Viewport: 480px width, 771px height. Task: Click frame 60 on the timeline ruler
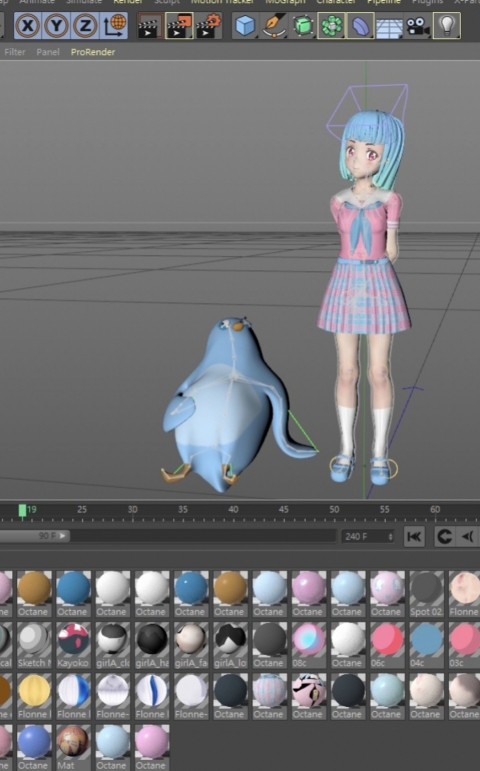point(435,509)
